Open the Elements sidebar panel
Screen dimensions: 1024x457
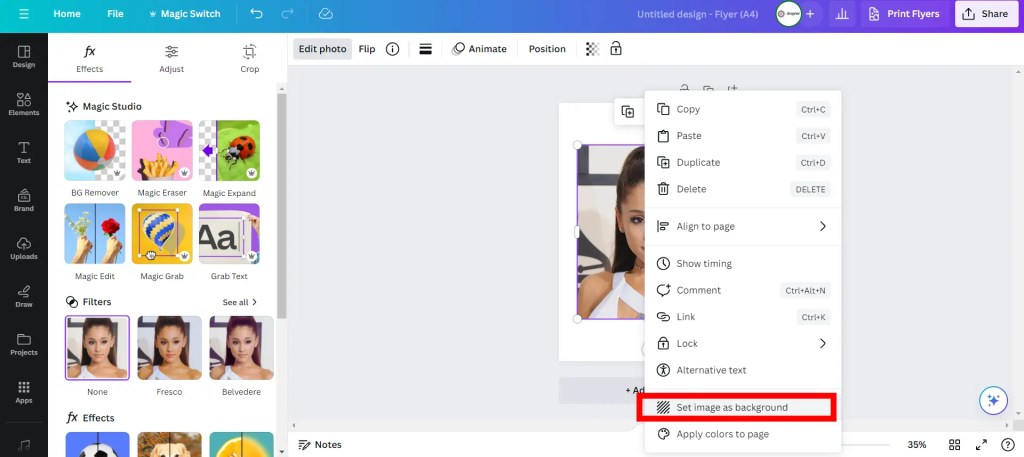coord(23,104)
